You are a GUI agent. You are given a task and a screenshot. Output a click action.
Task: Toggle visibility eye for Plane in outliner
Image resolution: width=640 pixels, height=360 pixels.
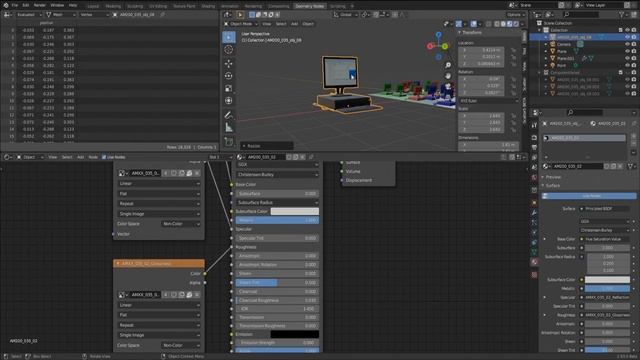627,51
